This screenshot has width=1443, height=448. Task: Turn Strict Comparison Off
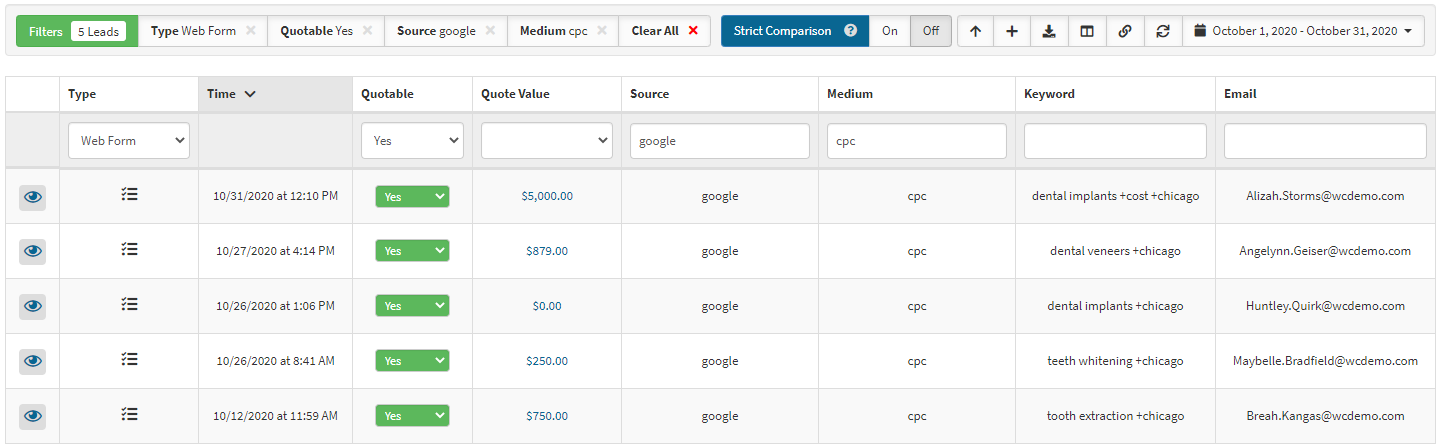point(931,31)
